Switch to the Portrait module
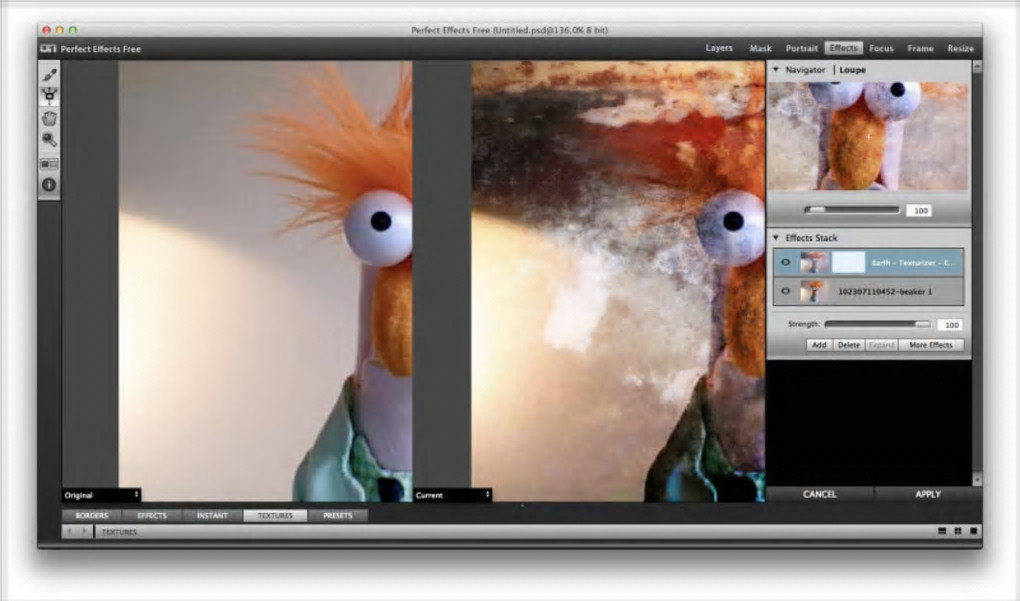The height and width of the screenshot is (601, 1020). [x=801, y=48]
